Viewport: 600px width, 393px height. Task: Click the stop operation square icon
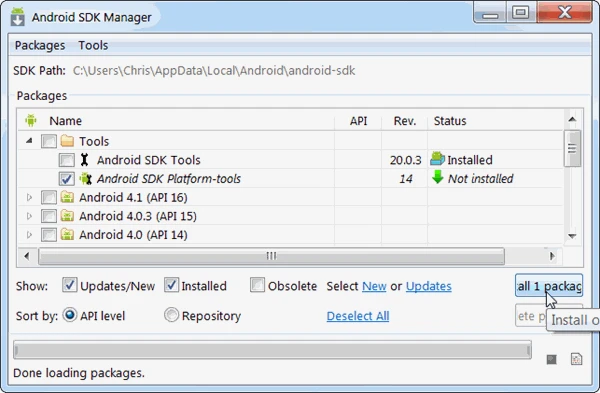(x=551, y=359)
